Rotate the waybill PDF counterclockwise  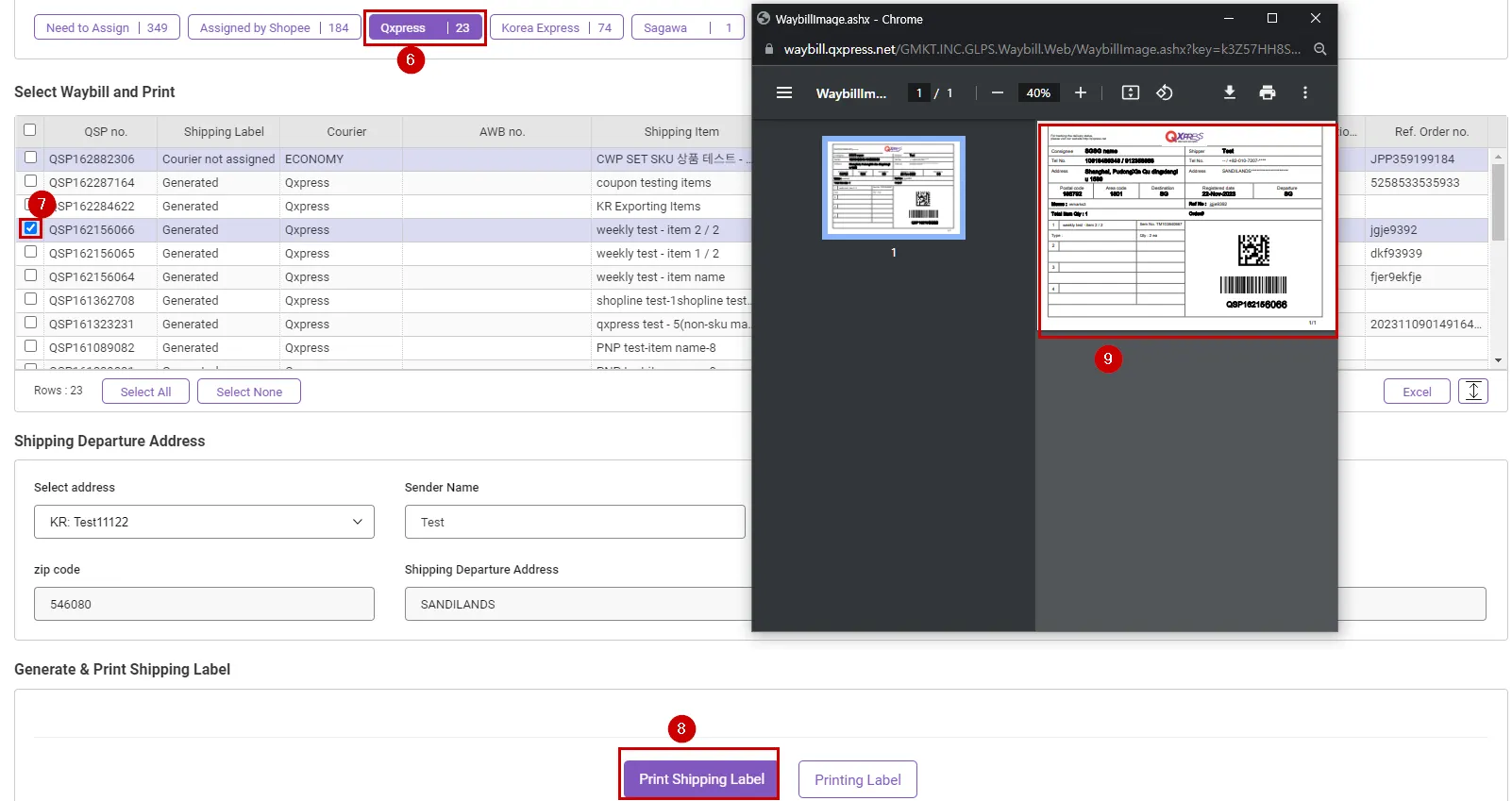pos(1165,92)
